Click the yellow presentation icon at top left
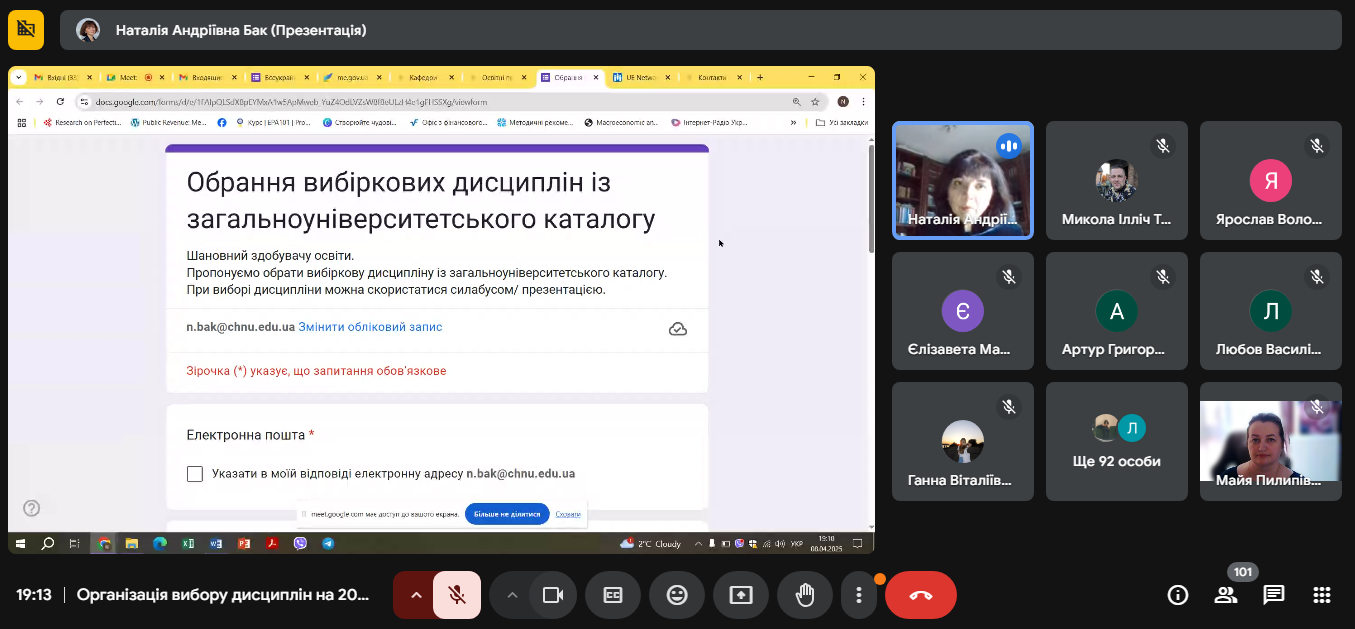Viewport: 1355px width, 629px height. [x=26, y=30]
